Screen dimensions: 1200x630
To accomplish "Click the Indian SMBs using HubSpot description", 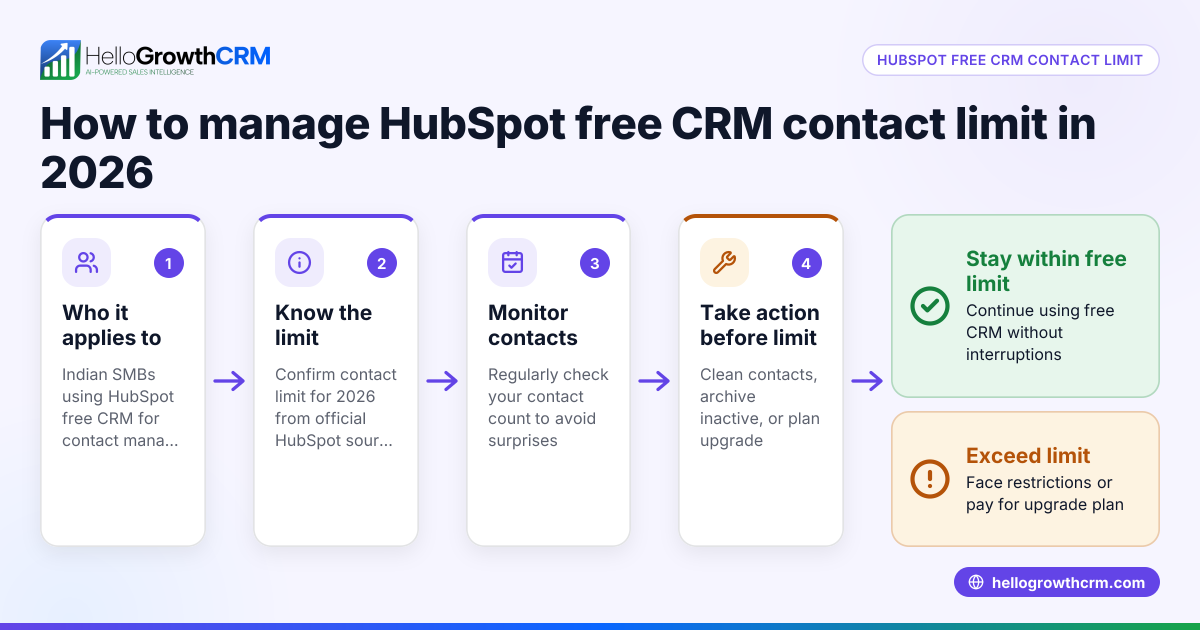I will 121,407.
